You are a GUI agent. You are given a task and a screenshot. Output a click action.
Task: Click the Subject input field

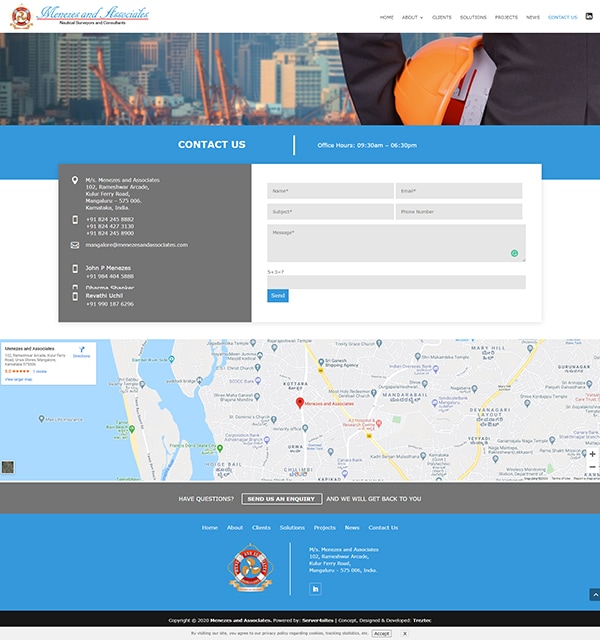[330, 211]
